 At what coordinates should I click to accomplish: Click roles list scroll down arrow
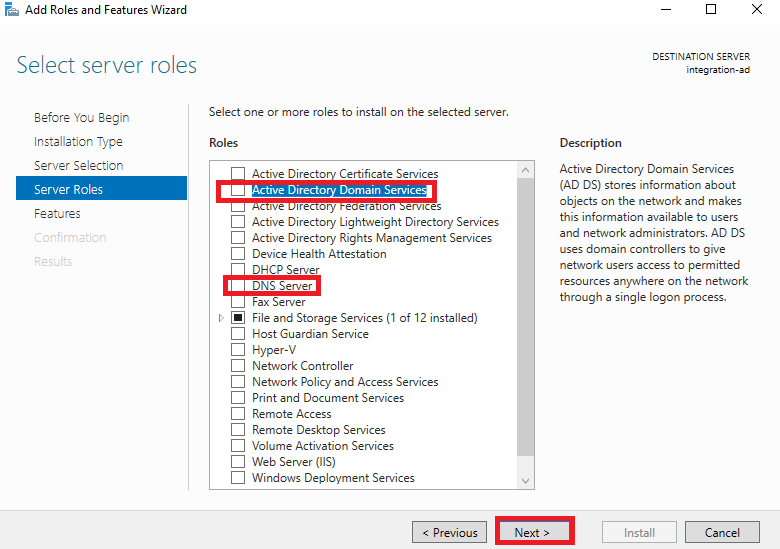click(x=525, y=481)
